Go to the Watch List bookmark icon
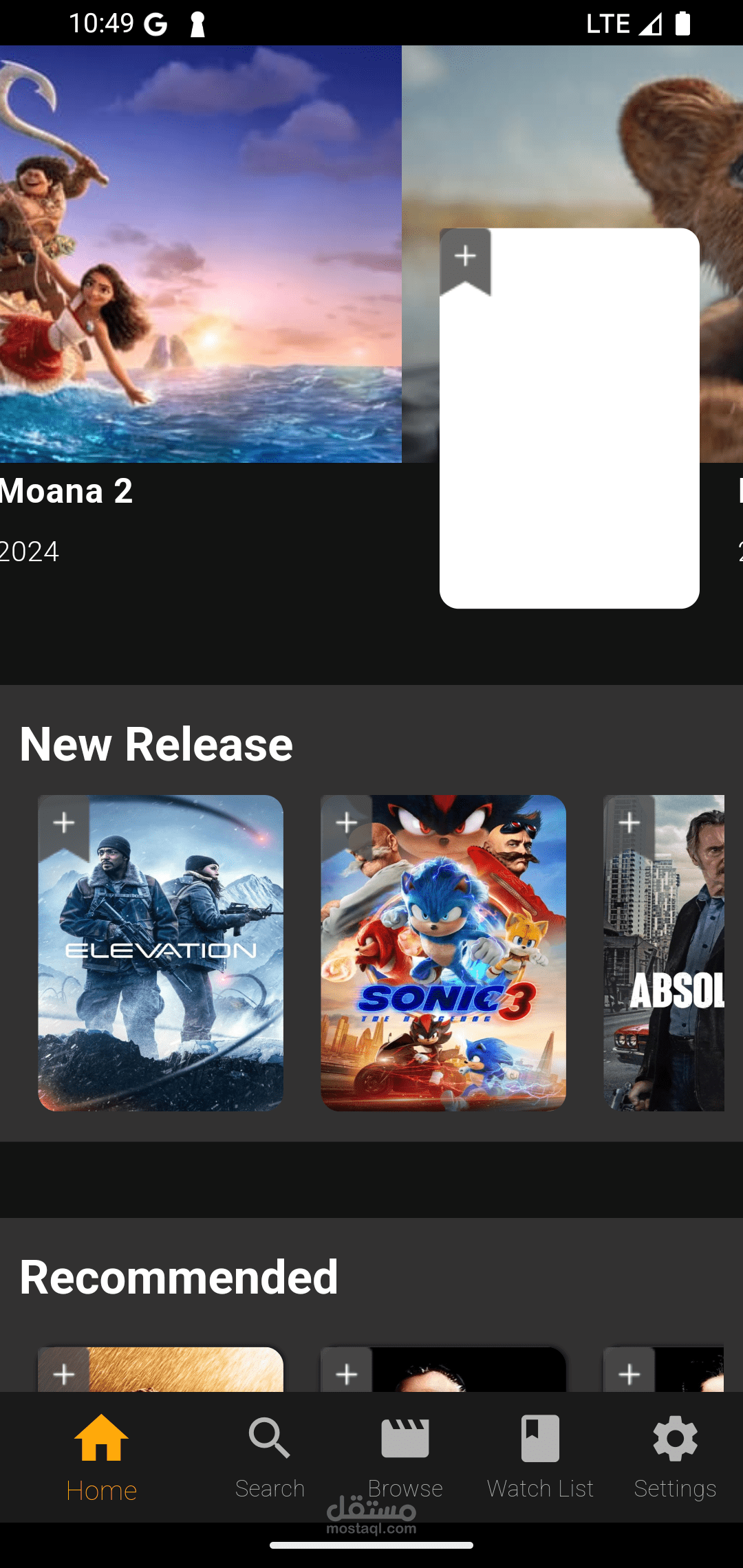Image resolution: width=743 pixels, height=1568 pixels. coord(540,1438)
